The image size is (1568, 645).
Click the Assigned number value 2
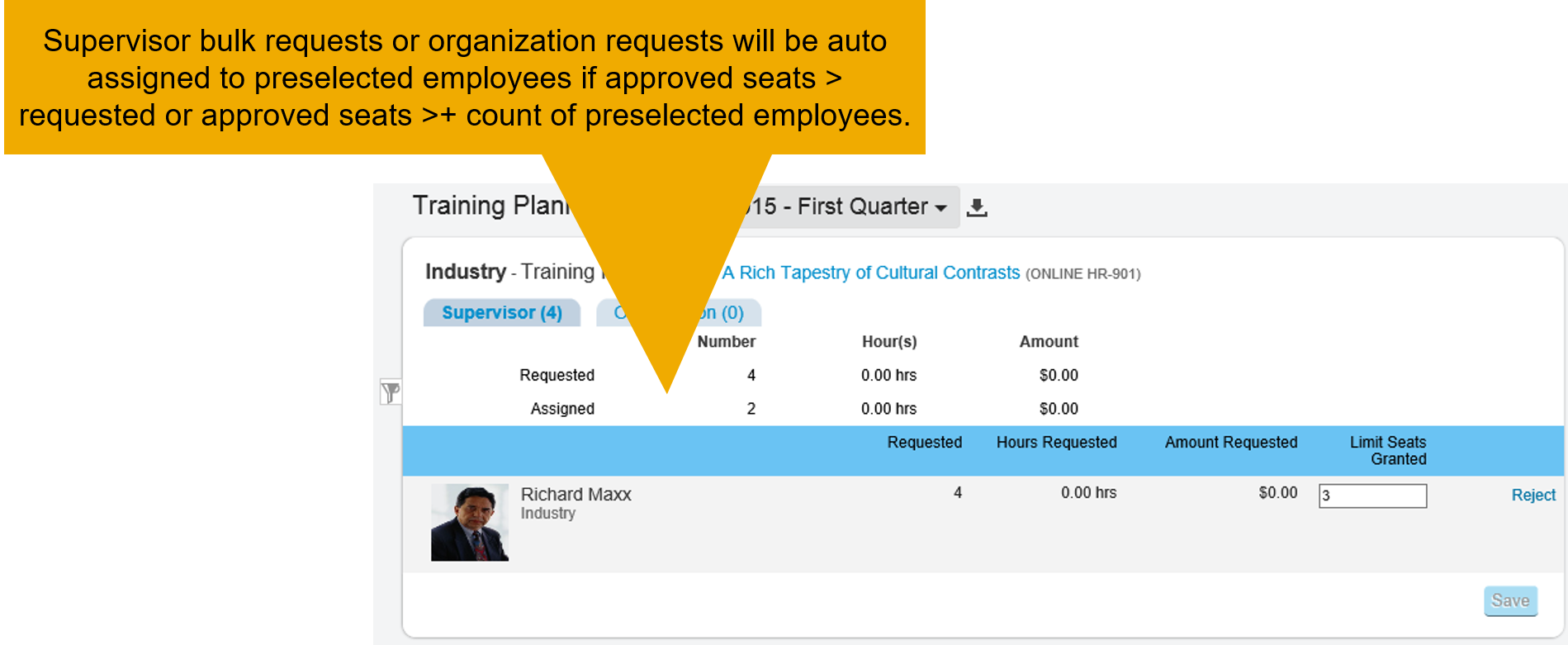751,409
